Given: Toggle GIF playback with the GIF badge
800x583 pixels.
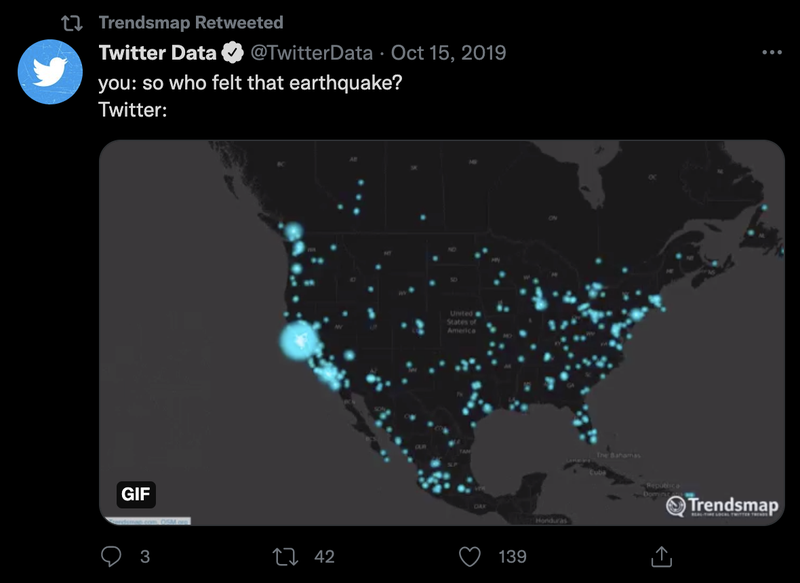Looking at the screenshot, I should pos(134,494).
